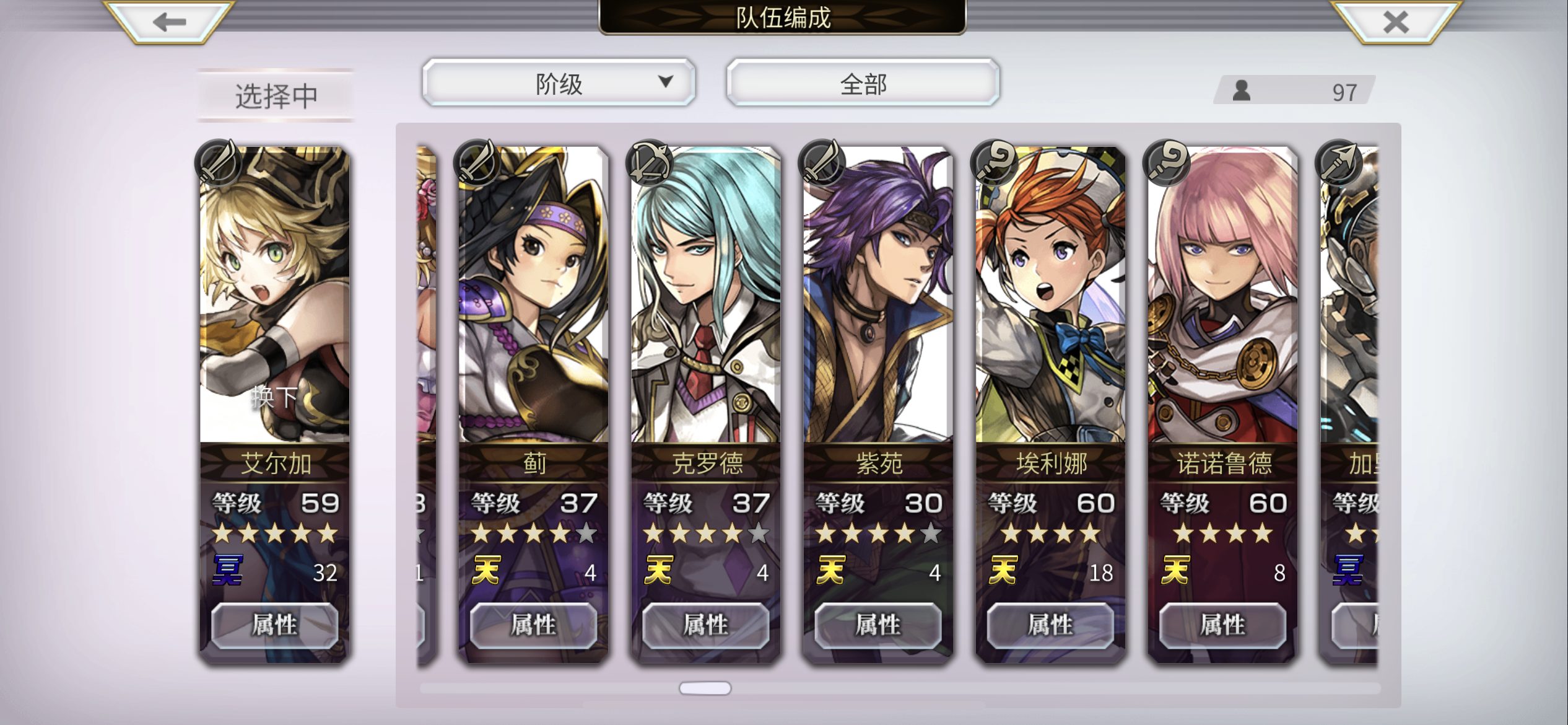Select the 紫苑 character portrait
This screenshot has height=725, width=1568.
click(878, 295)
